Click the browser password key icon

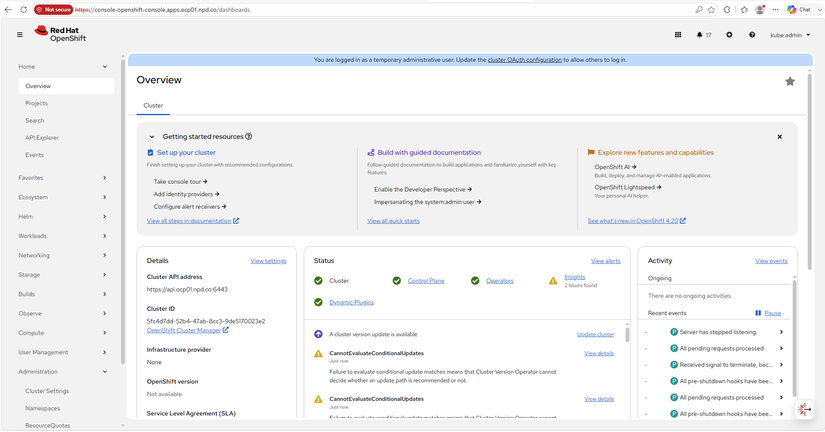coord(699,9)
